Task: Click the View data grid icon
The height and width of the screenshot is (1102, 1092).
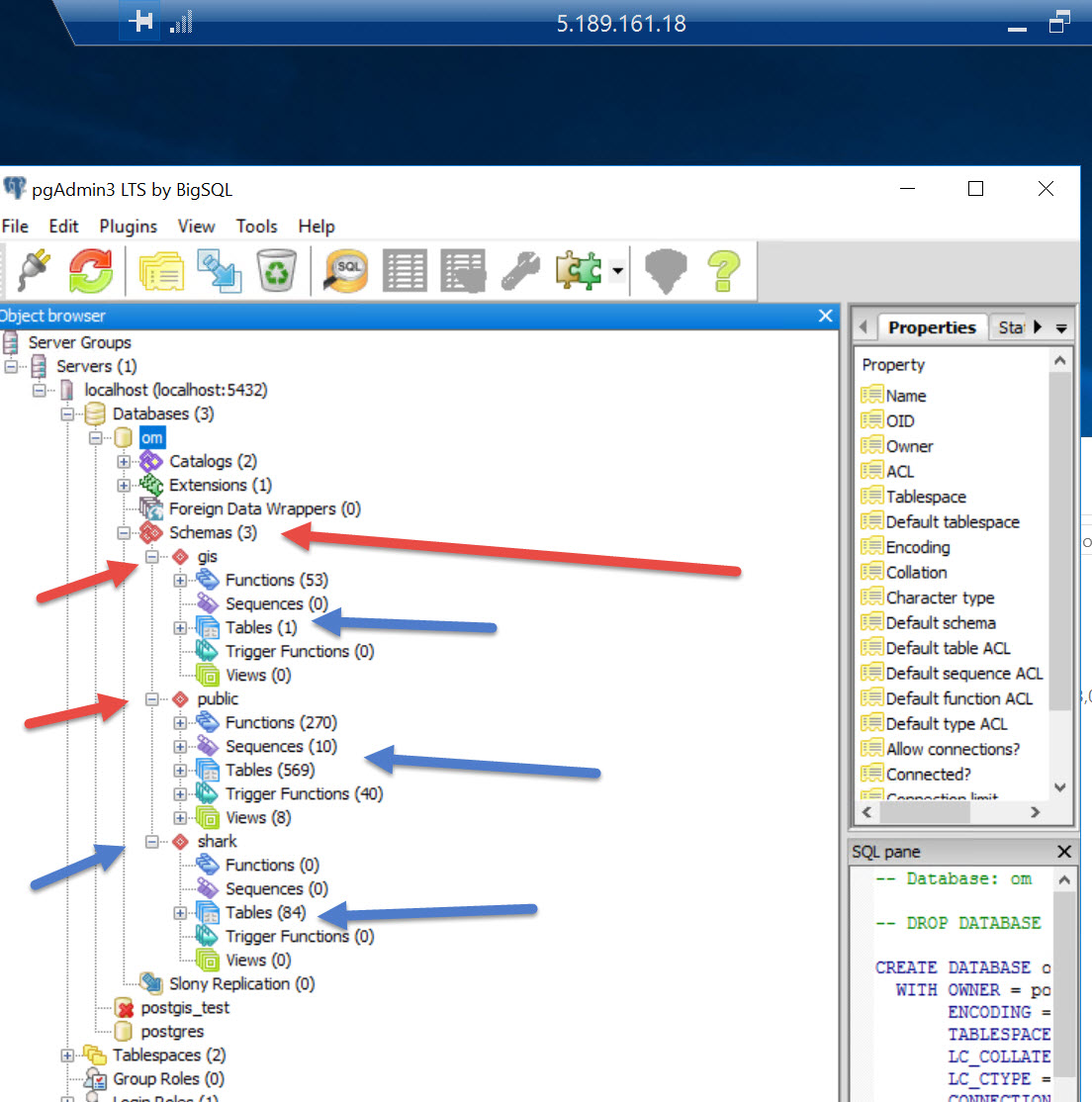Action: click(405, 269)
